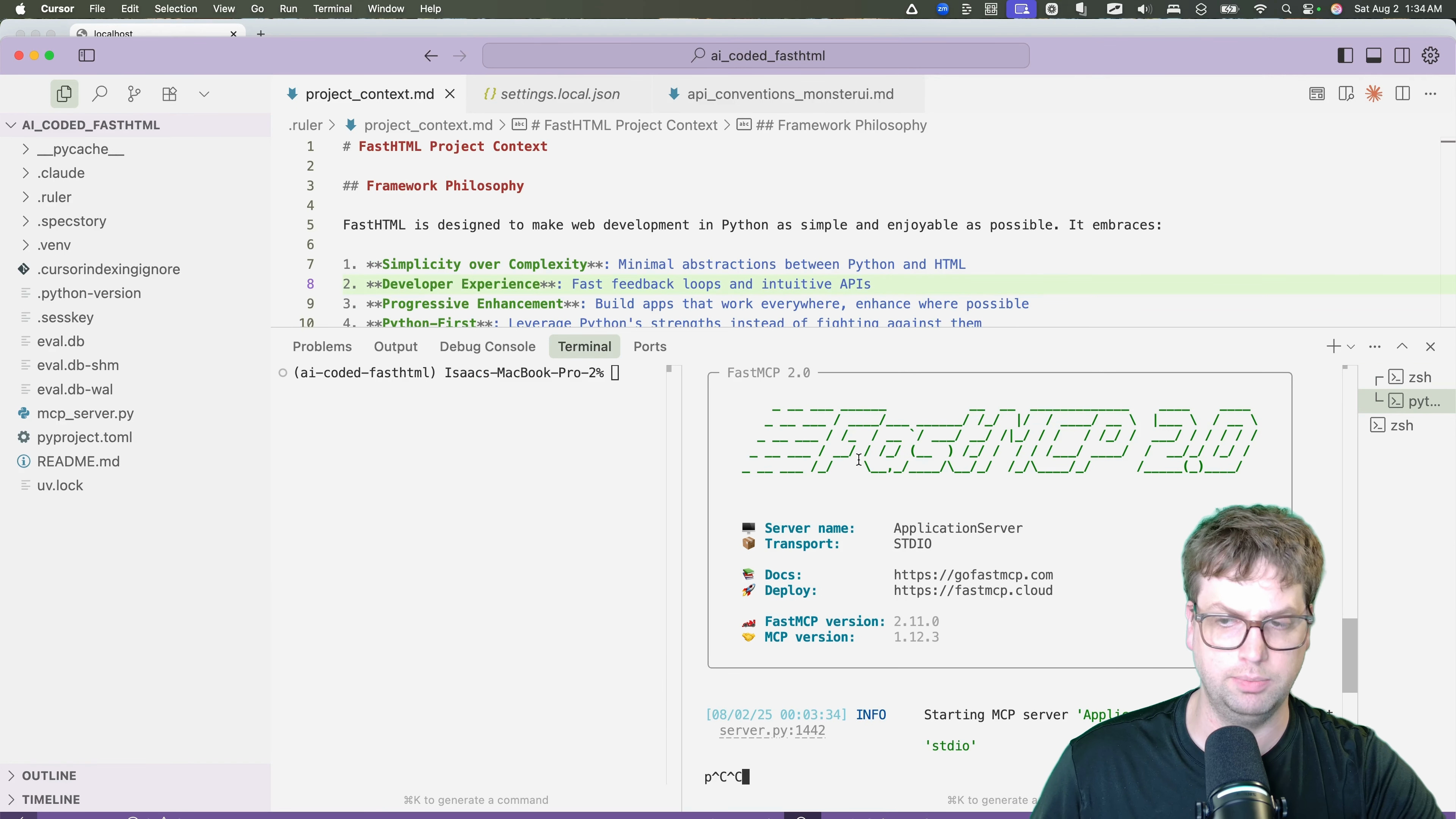Switch to the settings.local.json tab

[x=560, y=94]
